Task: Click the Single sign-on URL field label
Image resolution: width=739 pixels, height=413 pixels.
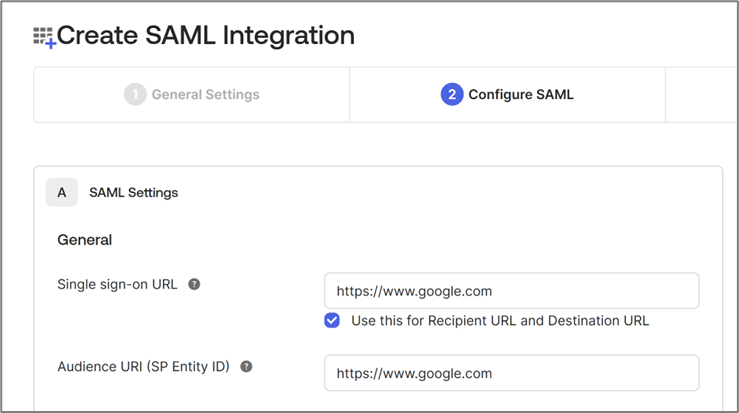Action: (117, 284)
